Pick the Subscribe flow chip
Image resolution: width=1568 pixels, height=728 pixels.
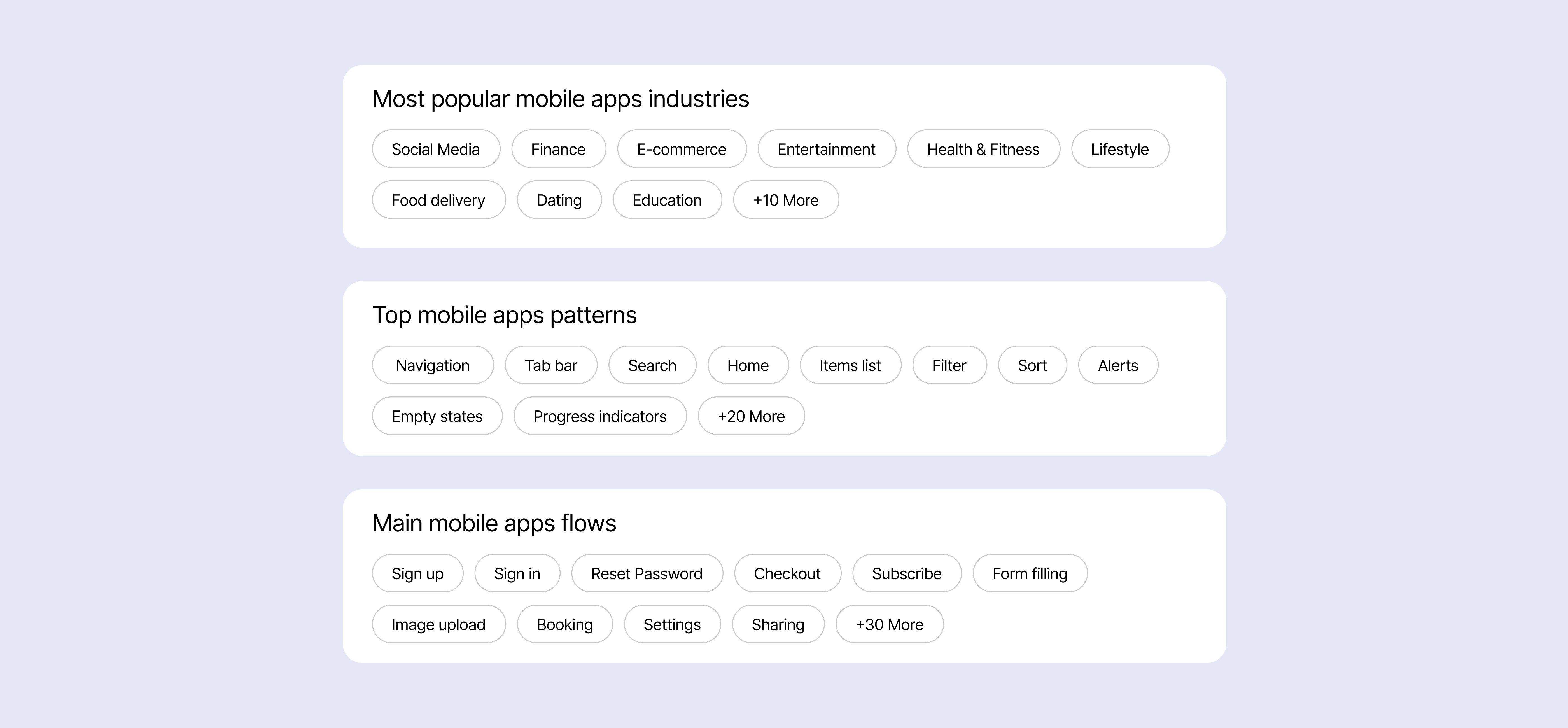[907, 573]
